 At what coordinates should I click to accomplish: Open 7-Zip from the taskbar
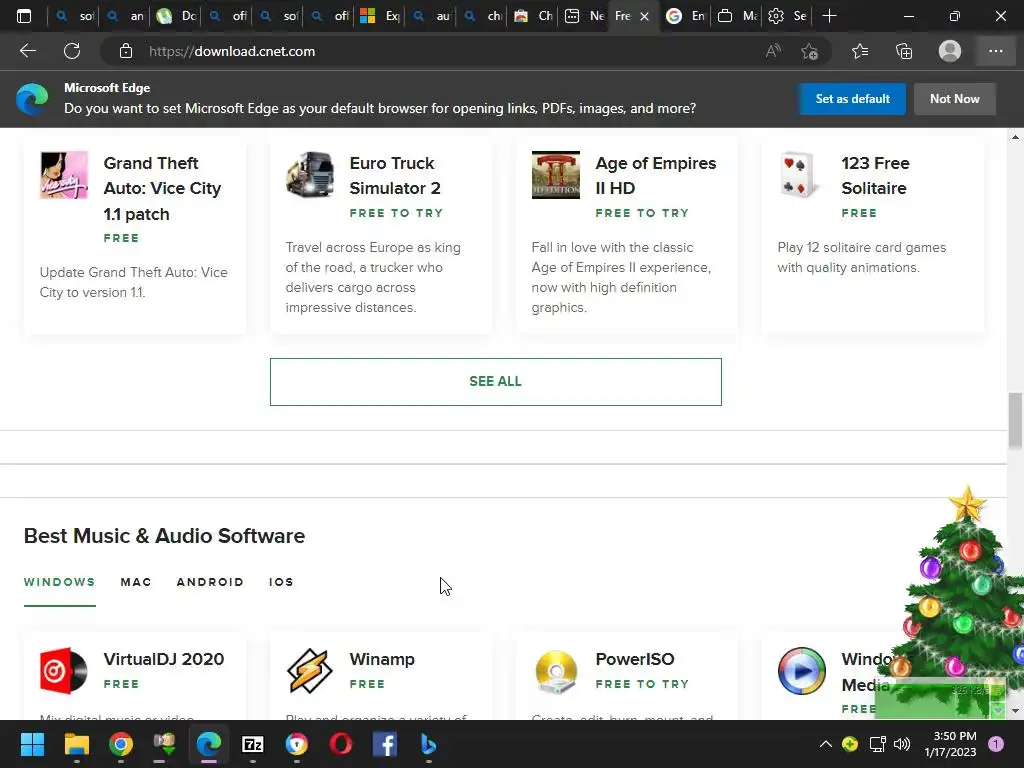click(253, 744)
